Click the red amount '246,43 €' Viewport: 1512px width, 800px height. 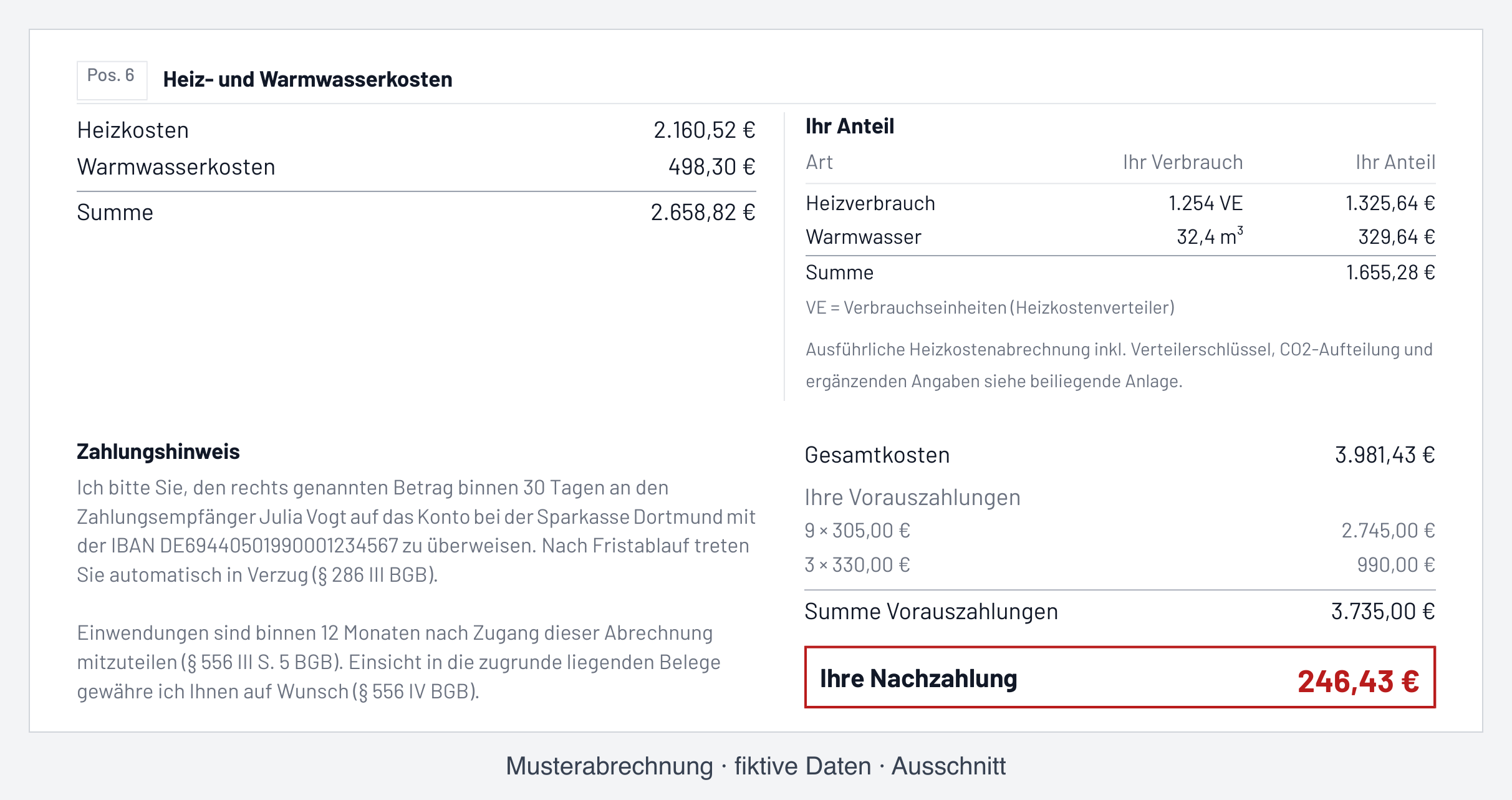tap(1359, 681)
